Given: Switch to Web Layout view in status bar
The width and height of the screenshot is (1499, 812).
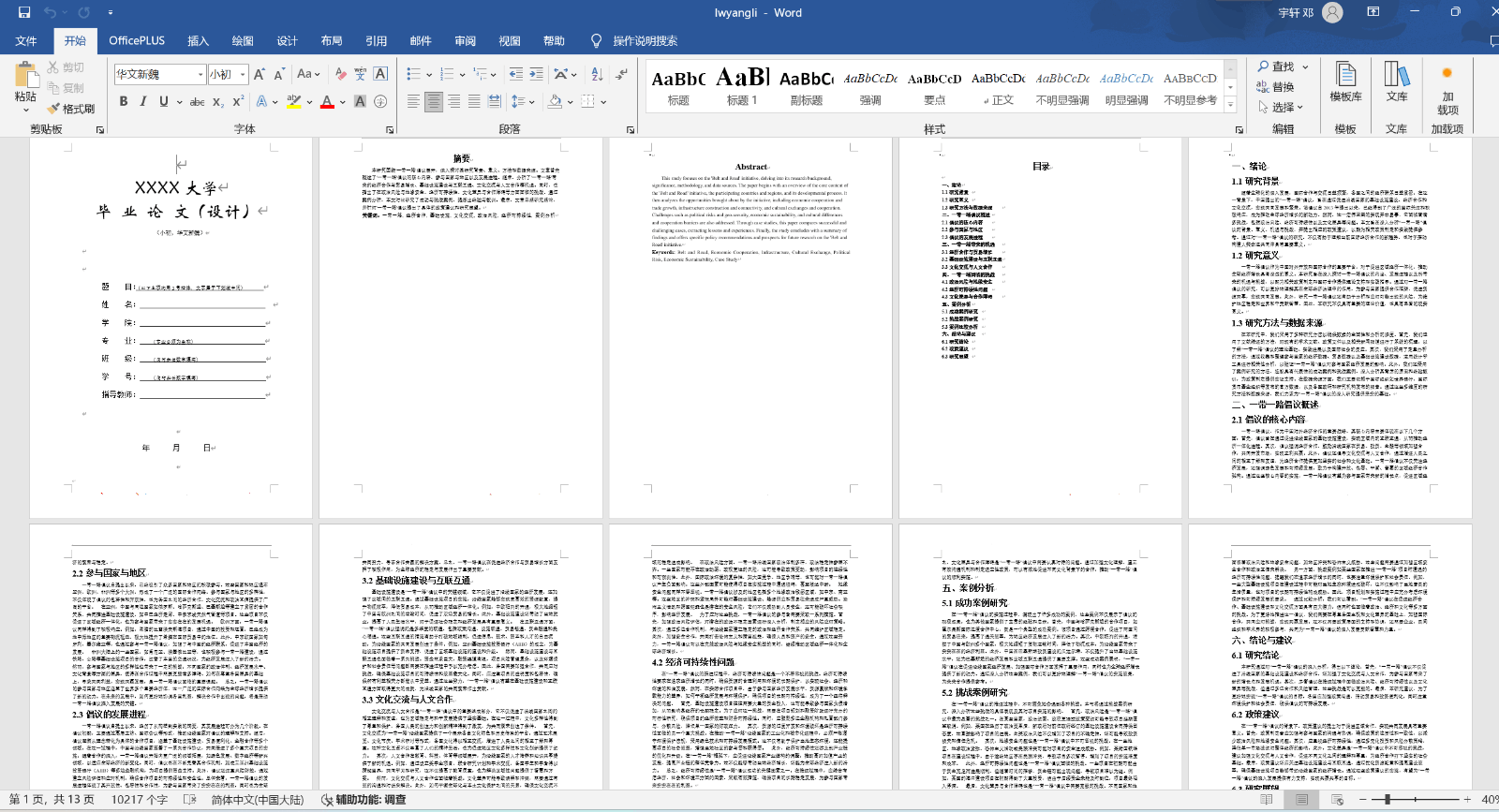Looking at the screenshot, I should pyautogui.click(x=1337, y=800).
